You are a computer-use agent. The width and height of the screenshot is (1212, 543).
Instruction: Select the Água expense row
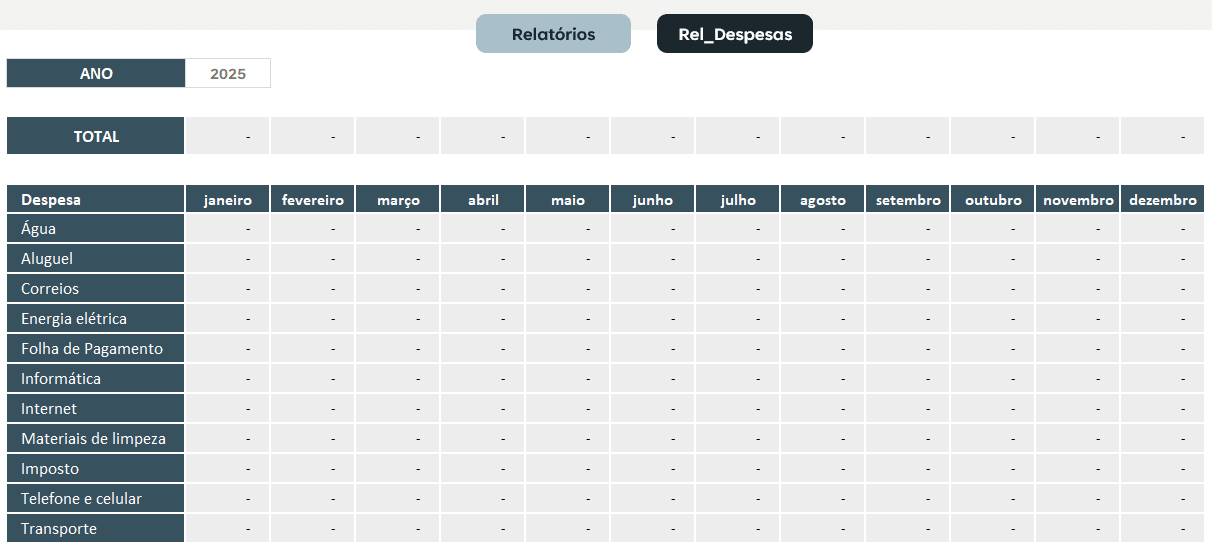pyautogui.click(x=96, y=229)
